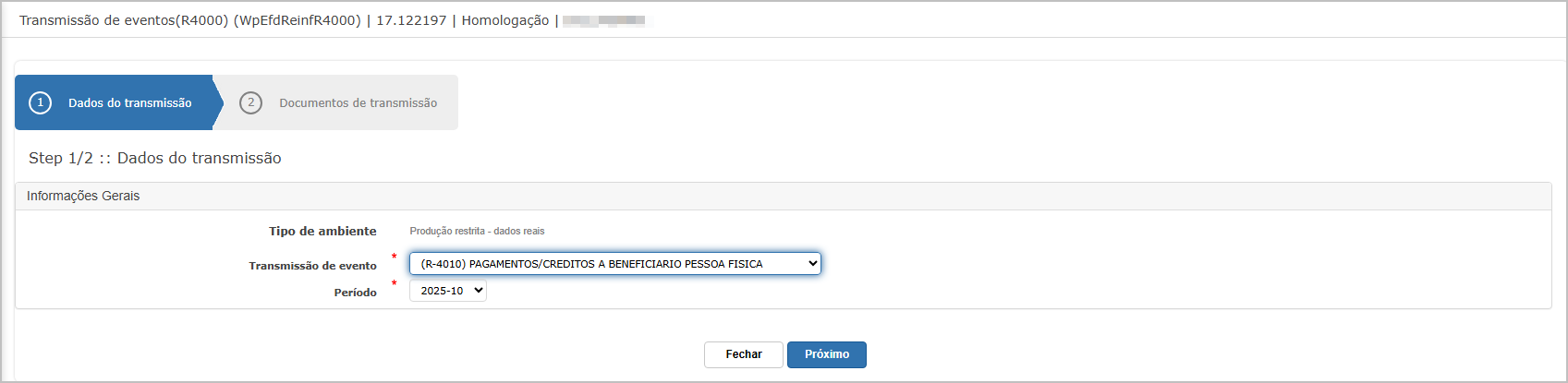This screenshot has height=383, width=1568.
Task: Click the Step 1/2 heading text
Action: (x=155, y=158)
